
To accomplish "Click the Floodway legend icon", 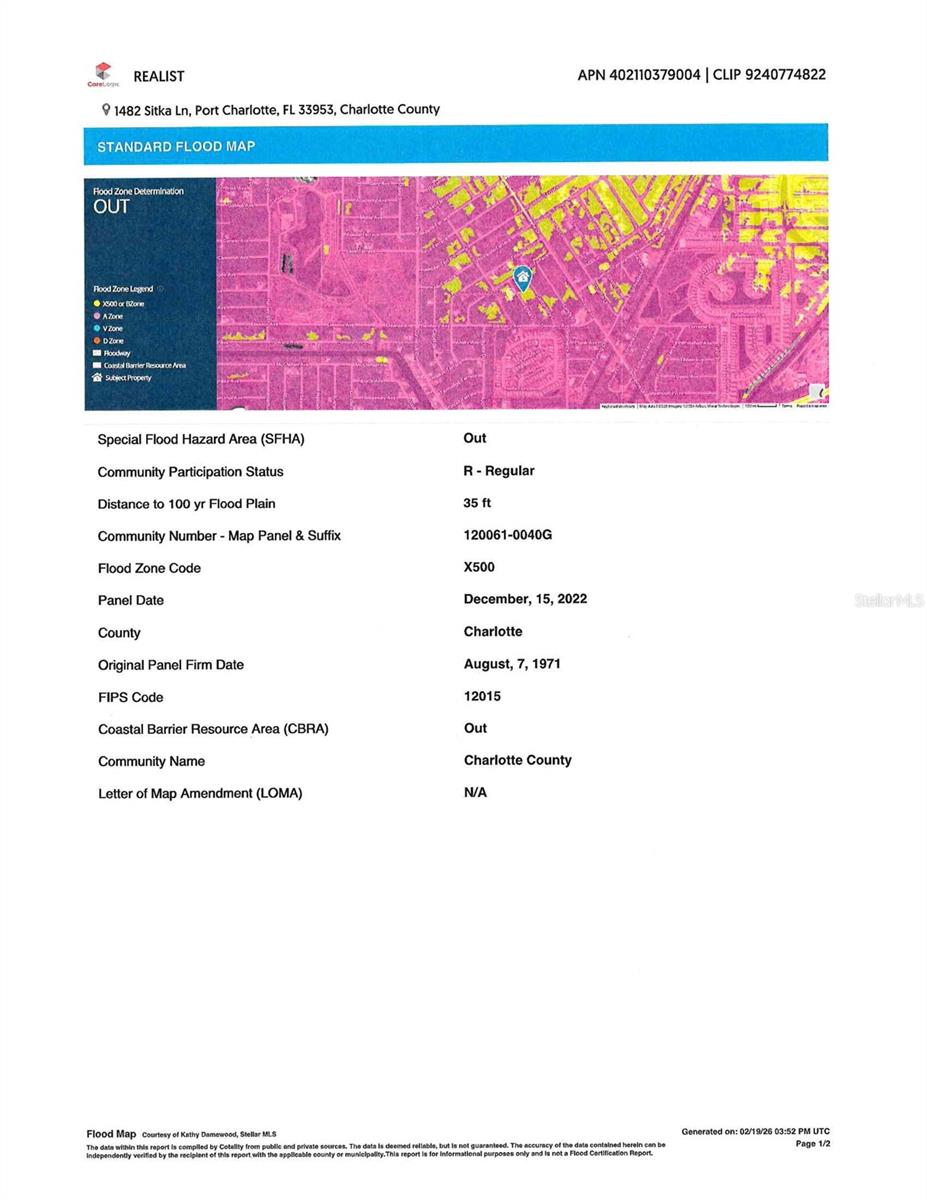I will [97, 353].
